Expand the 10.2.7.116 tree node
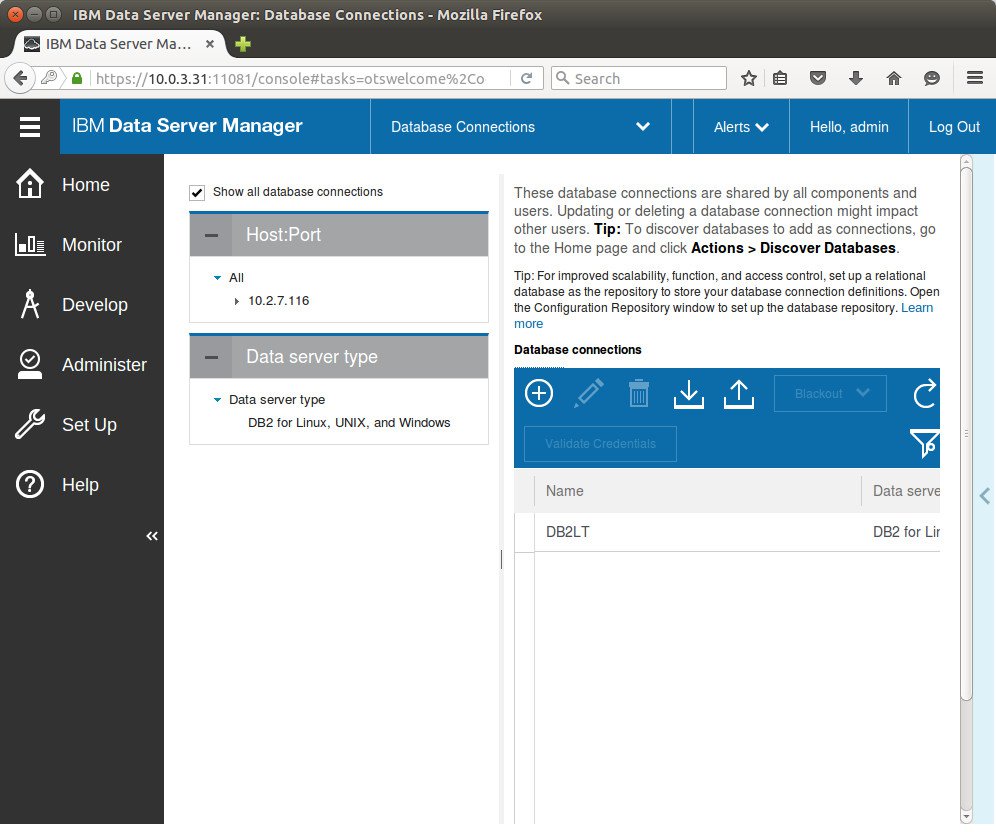Viewport: 996px width, 832px height. pyautogui.click(x=236, y=301)
